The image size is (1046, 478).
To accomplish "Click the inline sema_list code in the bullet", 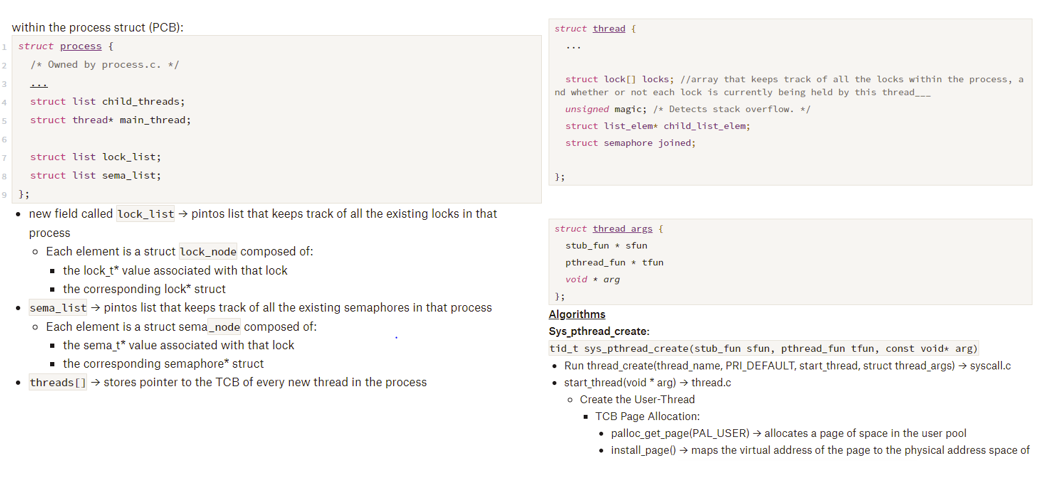I will pos(58,308).
